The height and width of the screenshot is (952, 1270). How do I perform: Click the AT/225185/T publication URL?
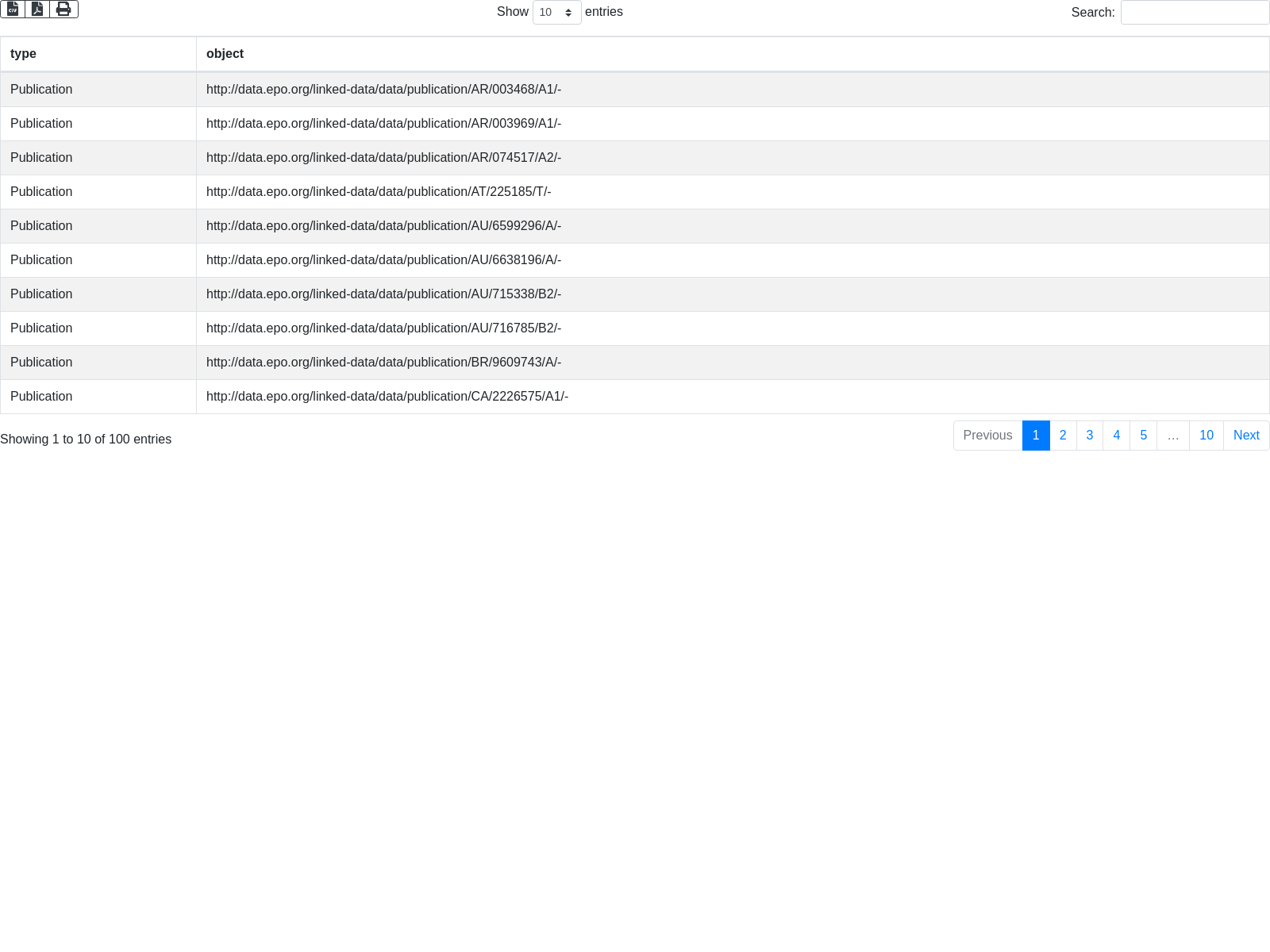click(x=379, y=192)
